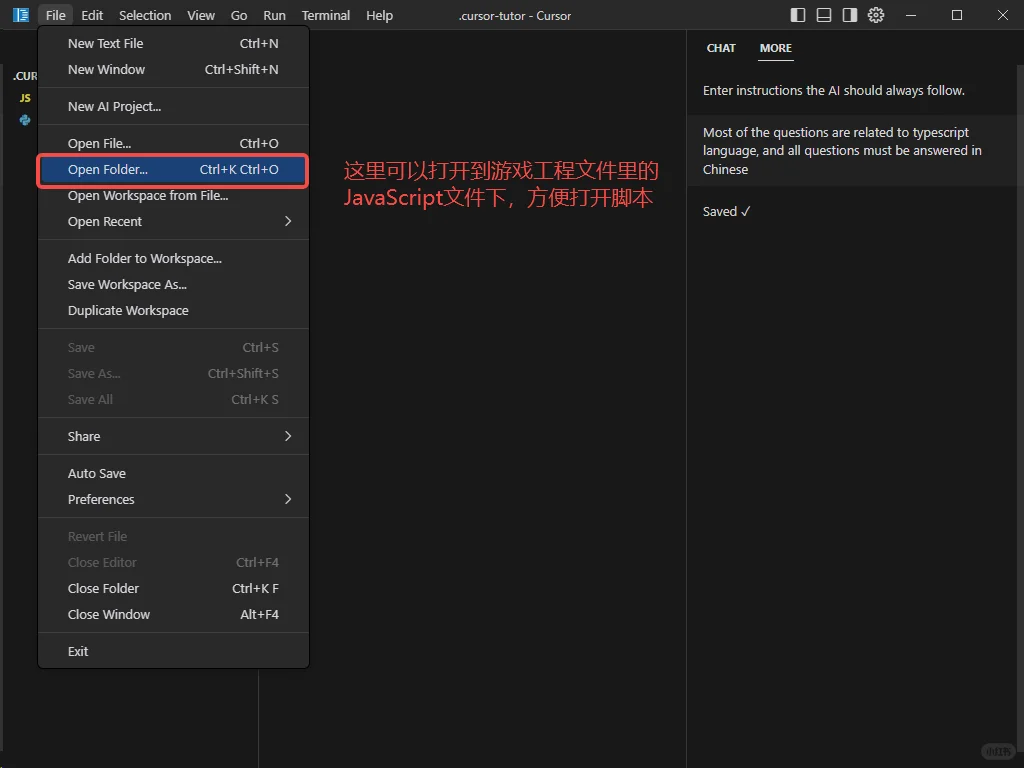Viewport: 1024px width, 768px height.
Task: Close the Cursor window
Action: click(1002, 15)
